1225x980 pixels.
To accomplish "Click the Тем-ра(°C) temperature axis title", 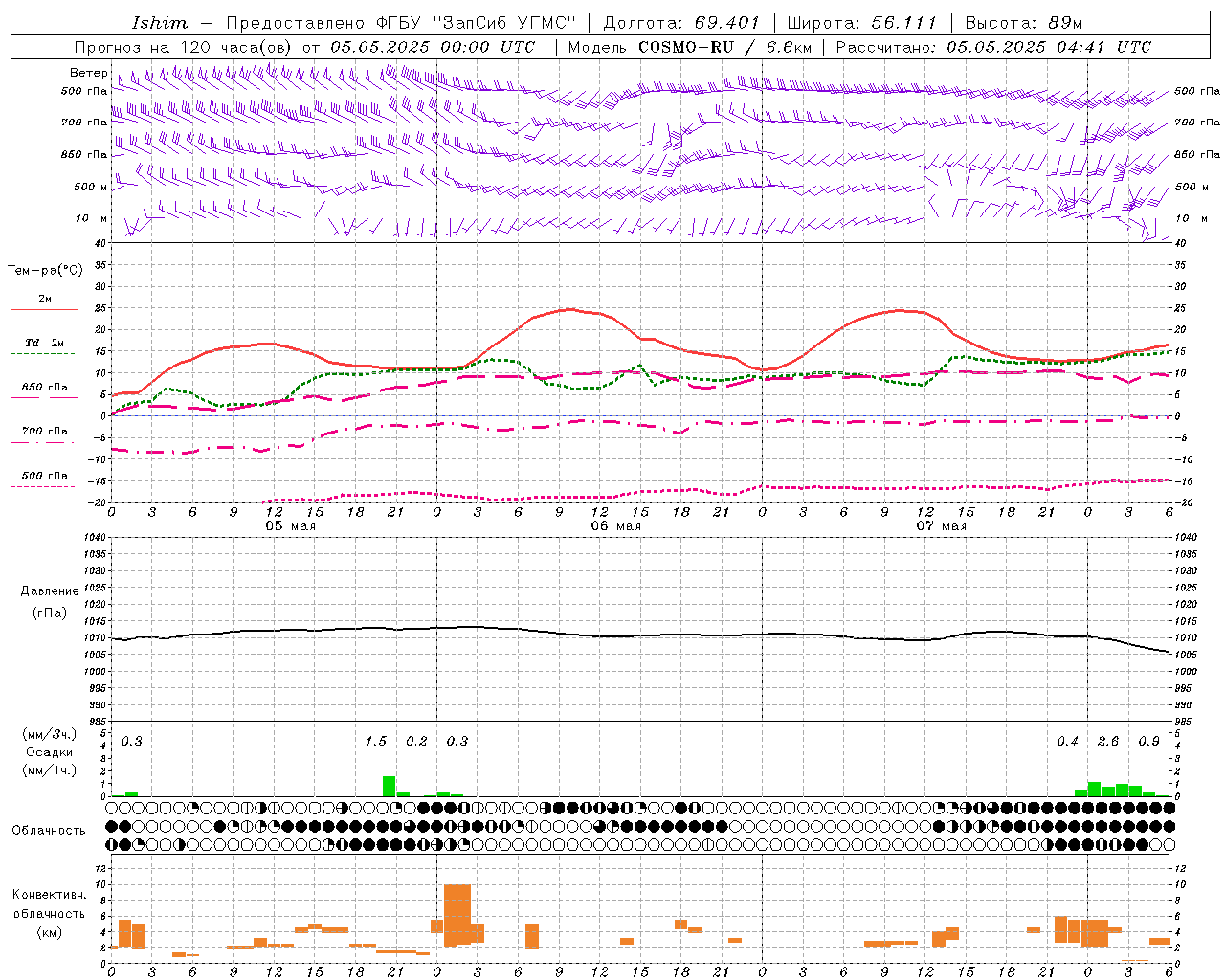I will [x=45, y=271].
